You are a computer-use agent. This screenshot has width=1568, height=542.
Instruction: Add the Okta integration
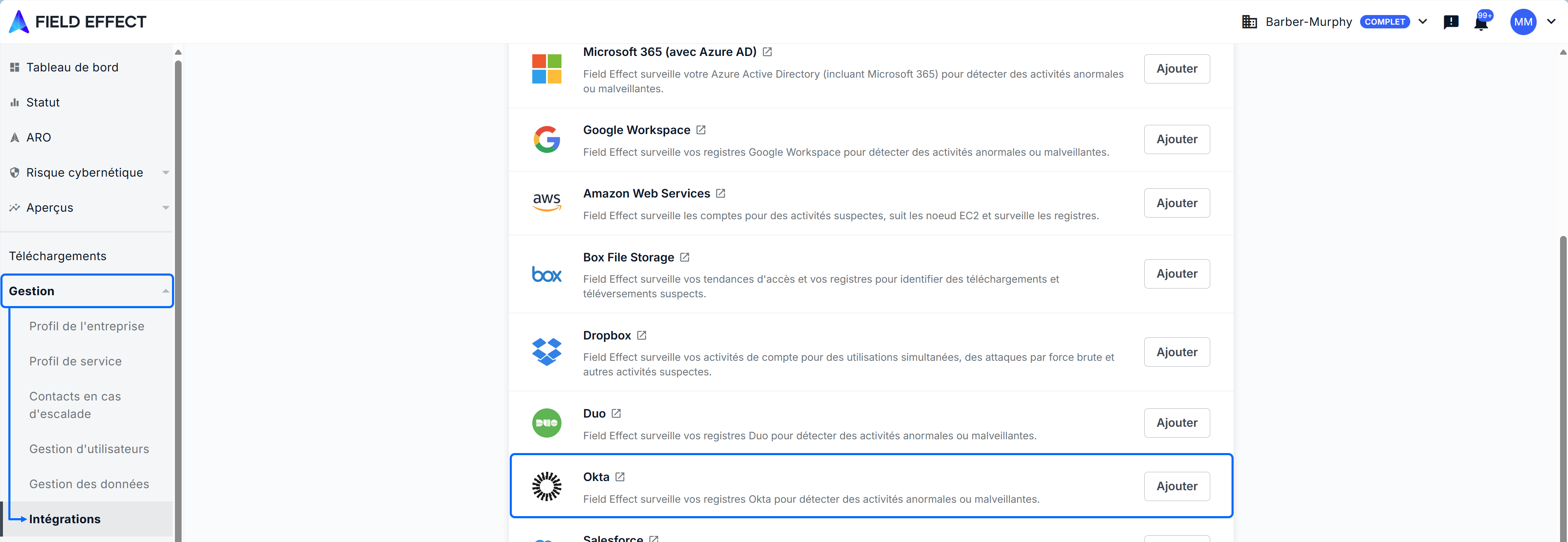click(x=1176, y=486)
